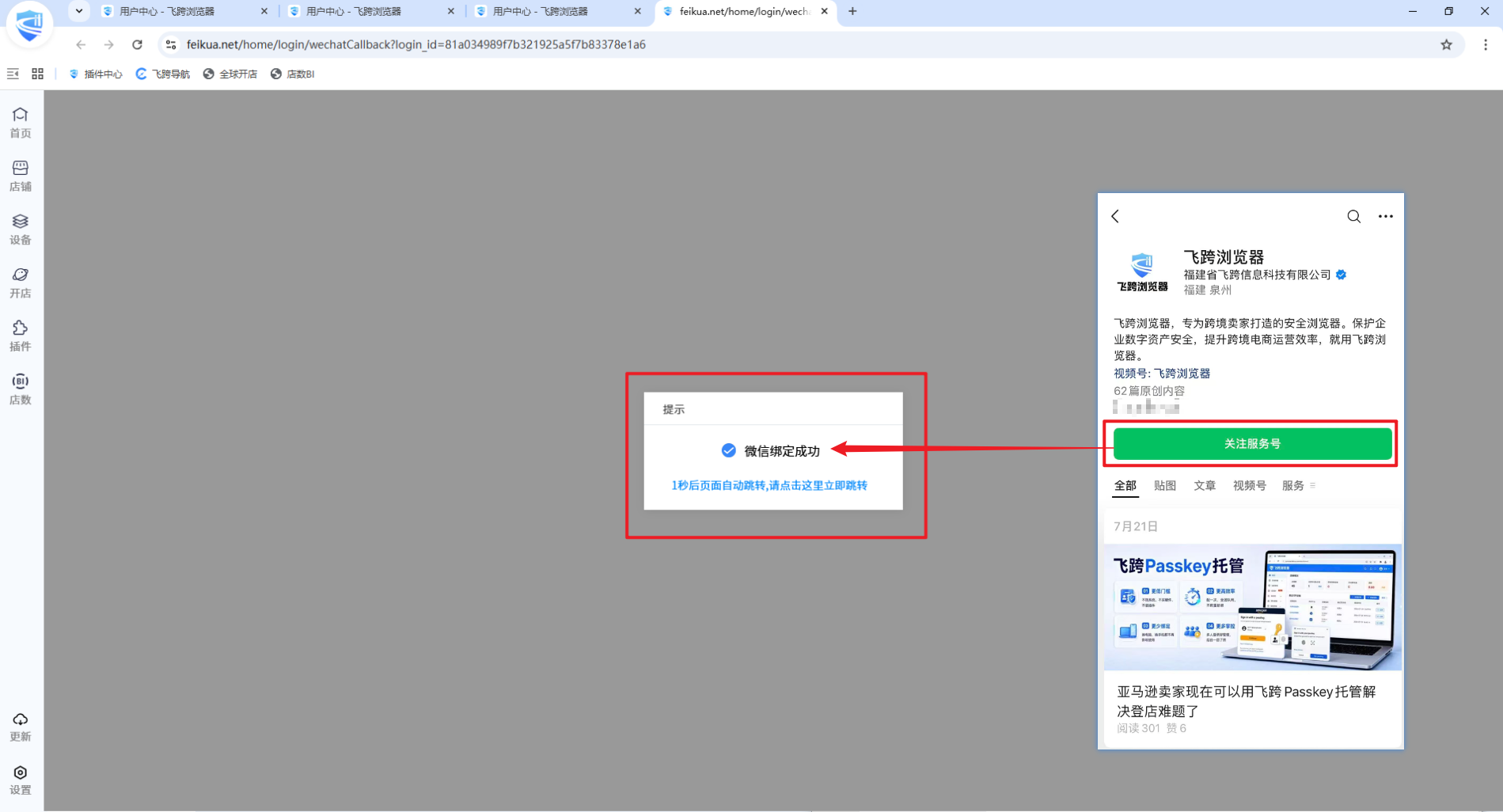The height and width of the screenshot is (812, 1503).
Task: Switch to the third 用户中心 - 飞跨浏览器 tab
Action: coord(558,11)
